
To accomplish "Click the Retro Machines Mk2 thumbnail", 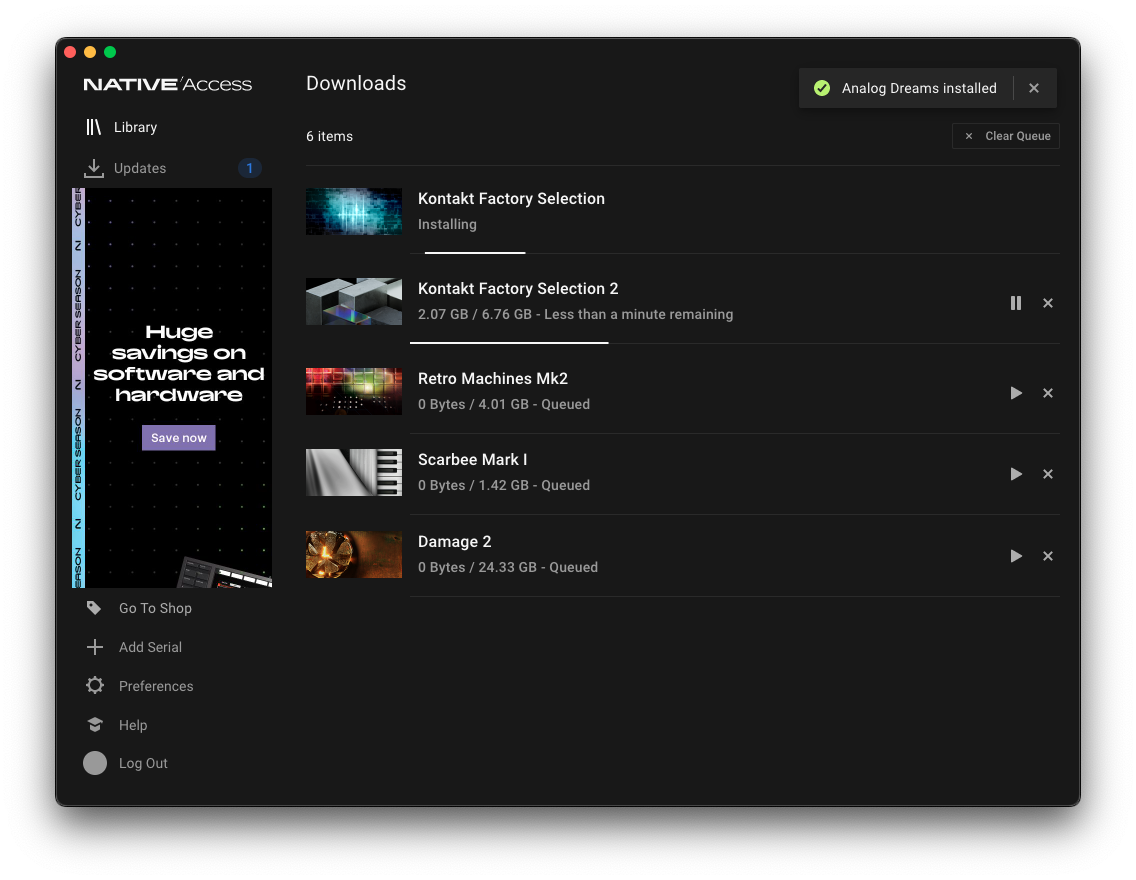I will coord(354,391).
